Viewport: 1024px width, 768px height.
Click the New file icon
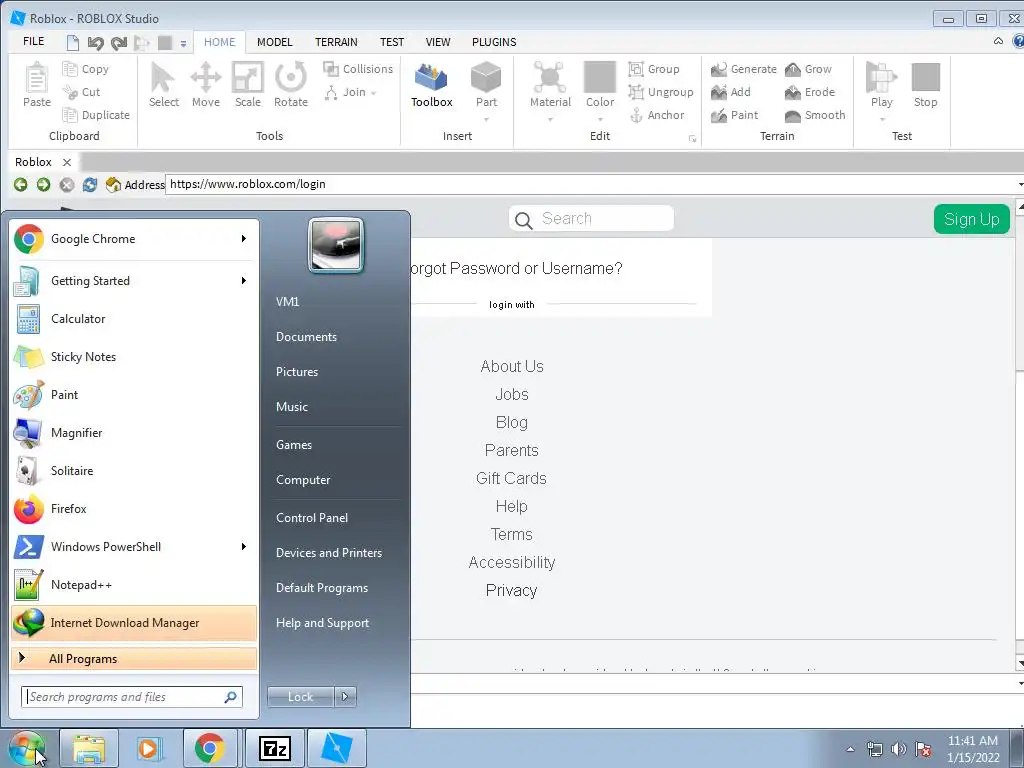pos(73,43)
